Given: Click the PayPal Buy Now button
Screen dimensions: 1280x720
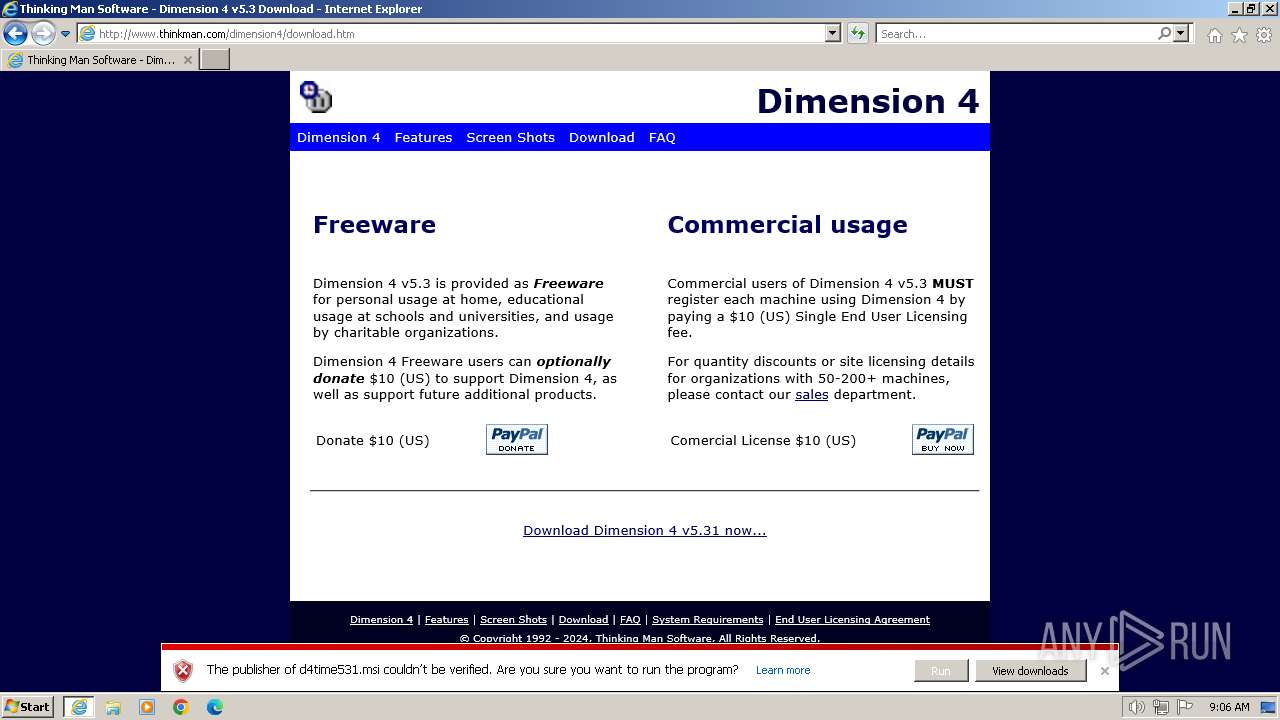Looking at the screenshot, I should point(943,439).
